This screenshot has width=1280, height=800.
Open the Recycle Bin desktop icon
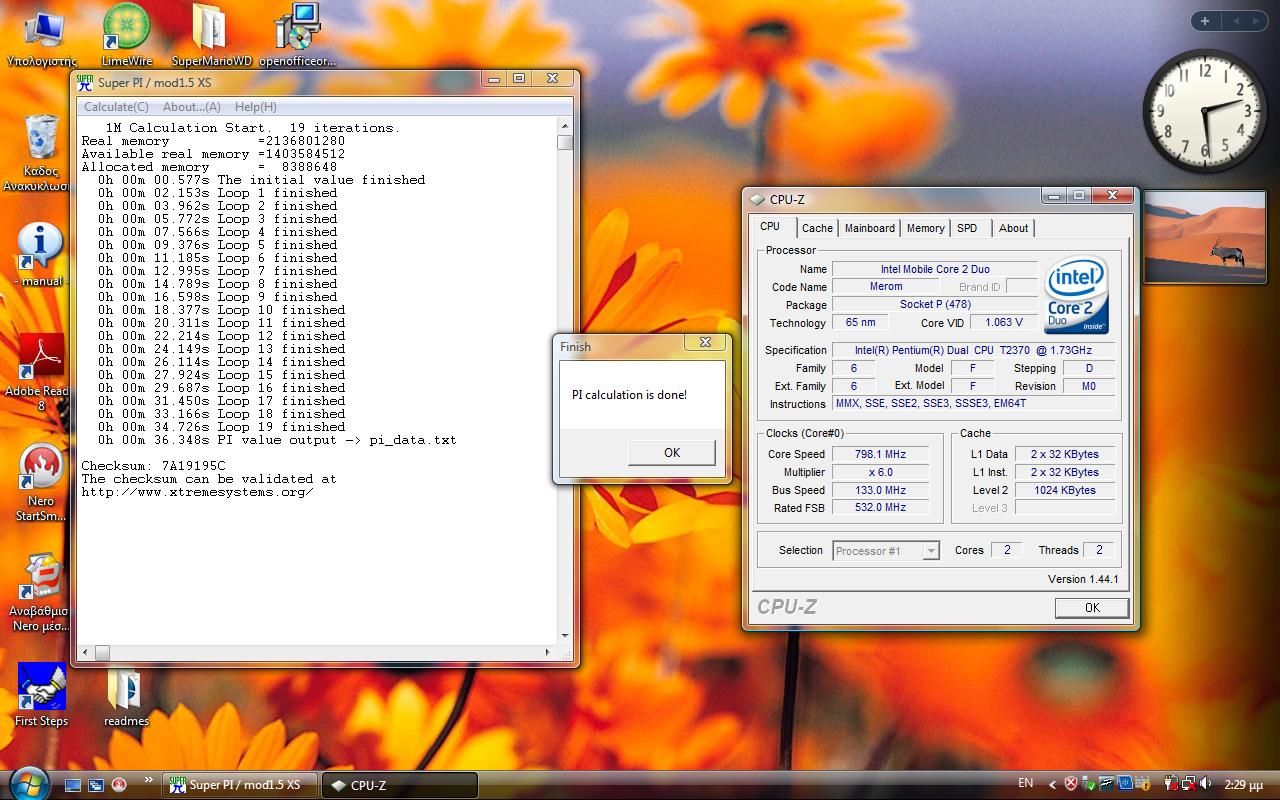tap(41, 152)
